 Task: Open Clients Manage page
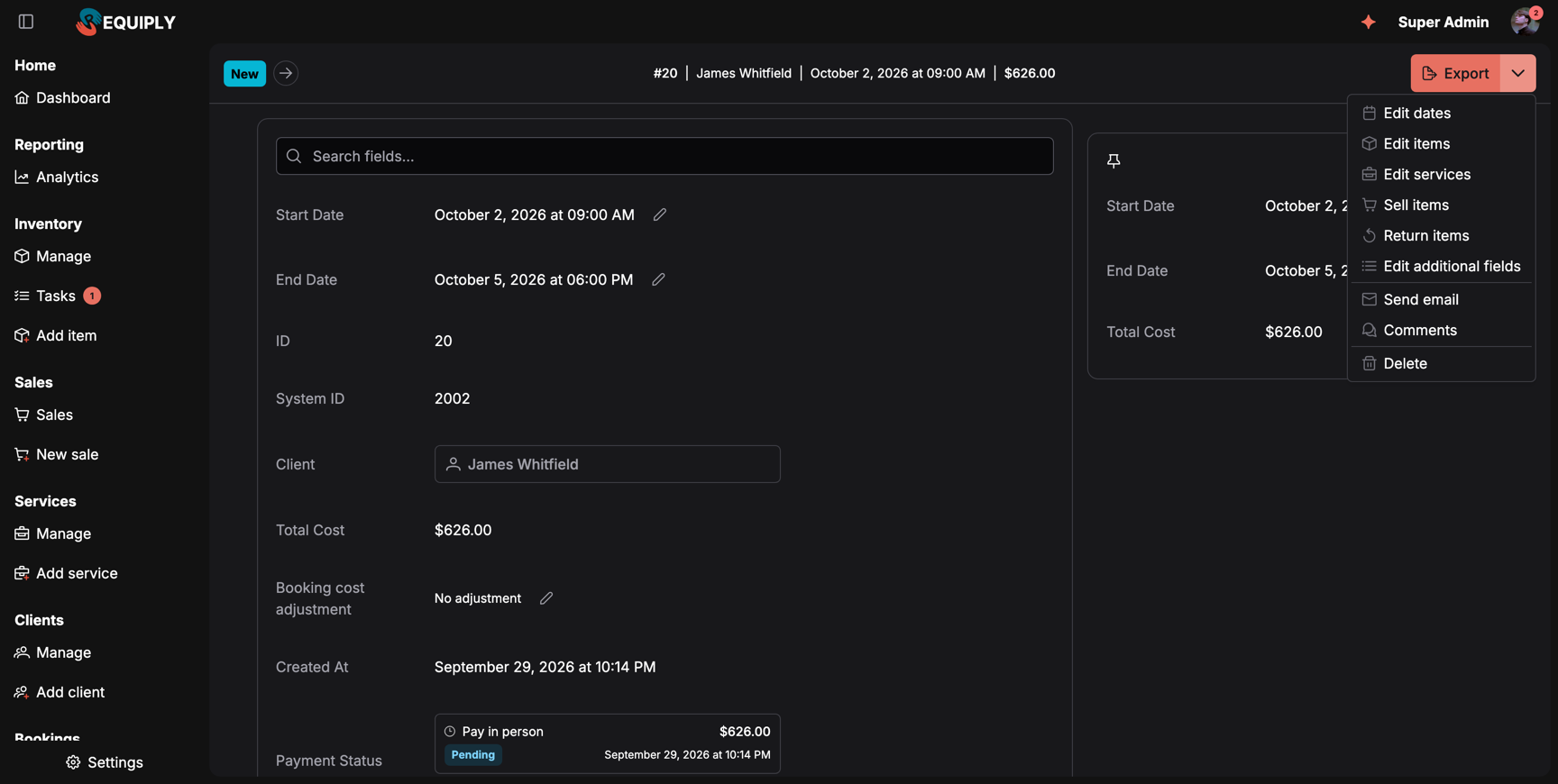coord(53,652)
